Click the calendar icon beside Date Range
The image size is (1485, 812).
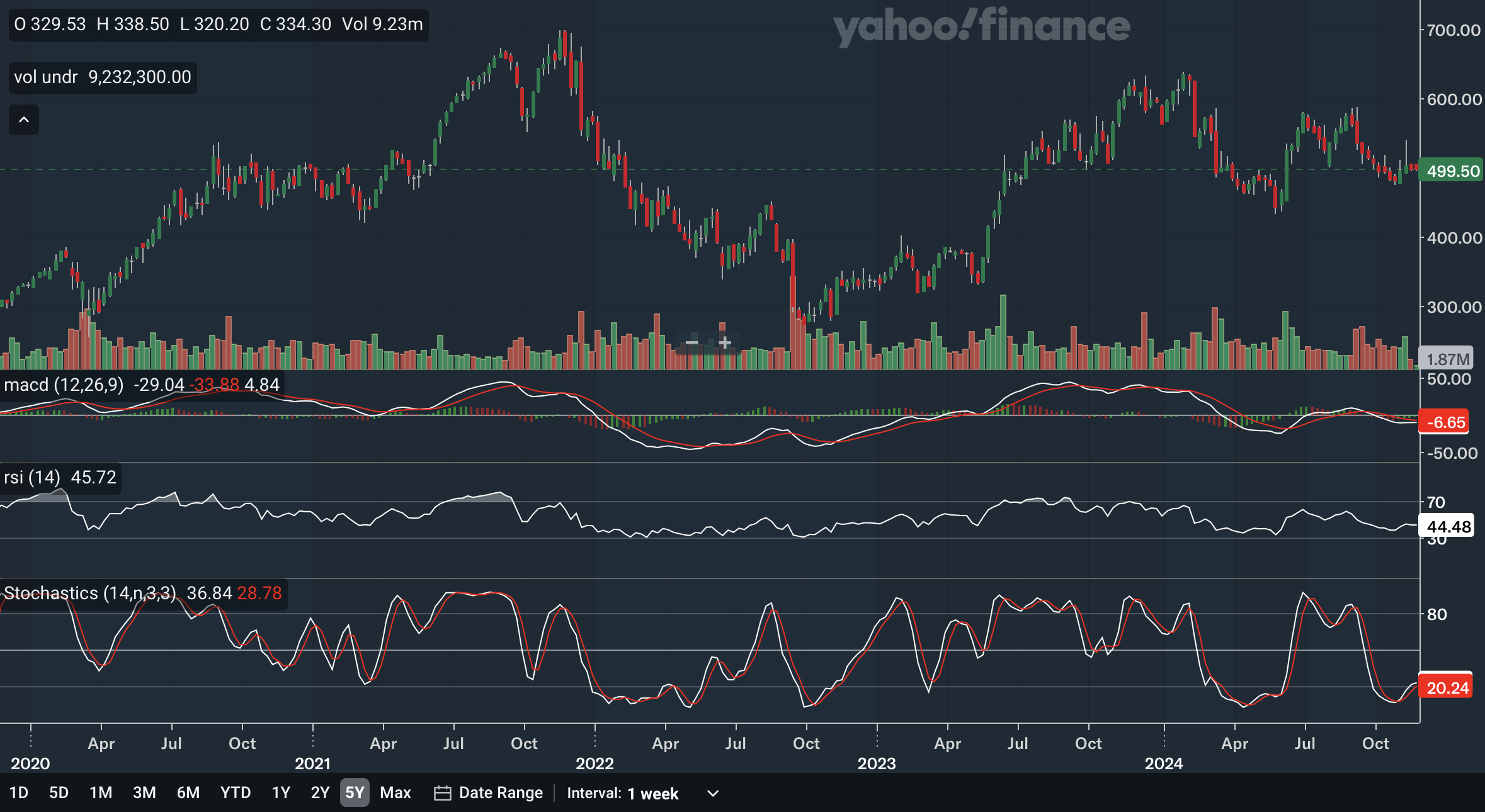pos(442,793)
